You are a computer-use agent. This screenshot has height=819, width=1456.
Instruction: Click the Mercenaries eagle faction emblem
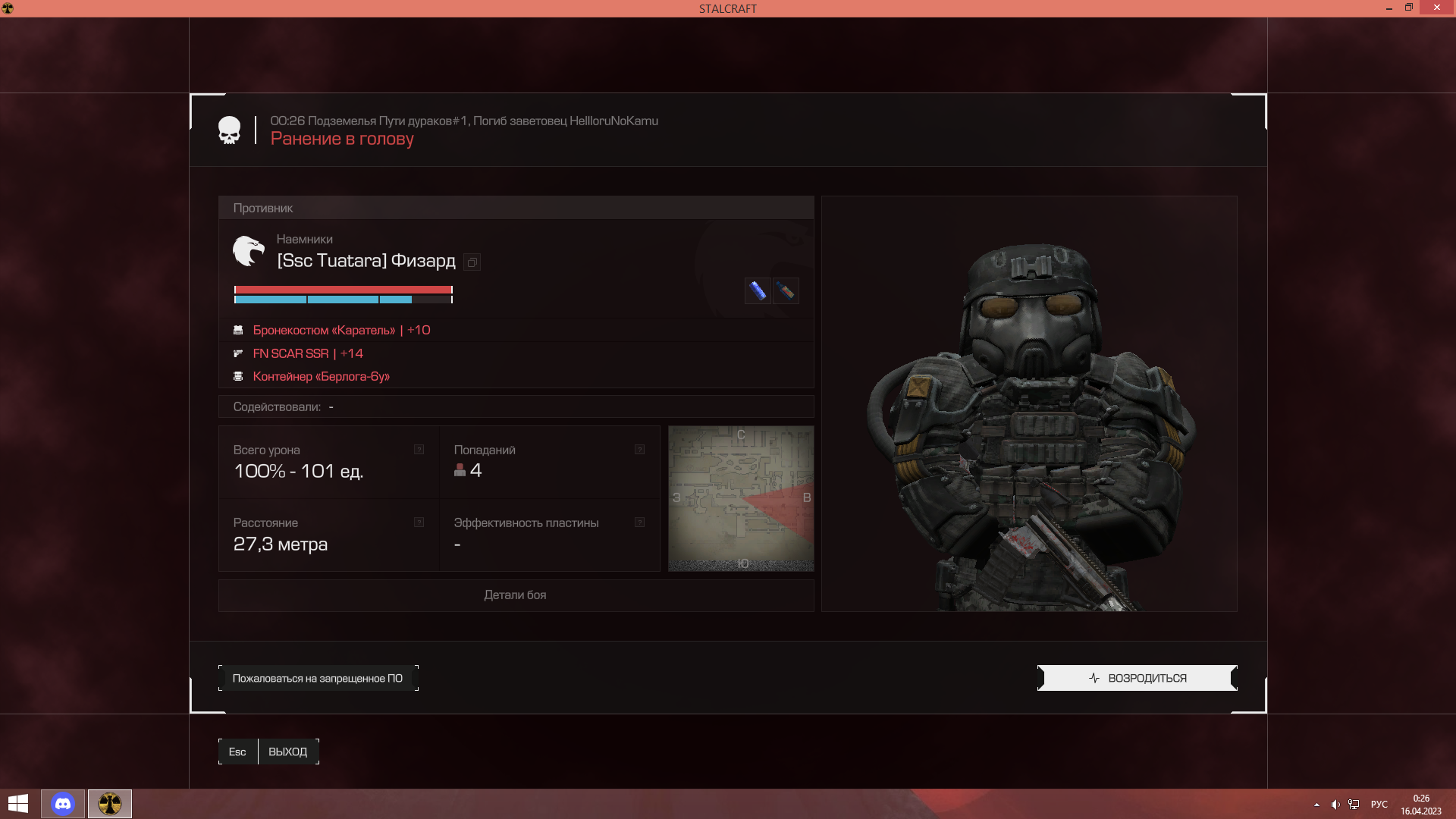click(x=249, y=251)
